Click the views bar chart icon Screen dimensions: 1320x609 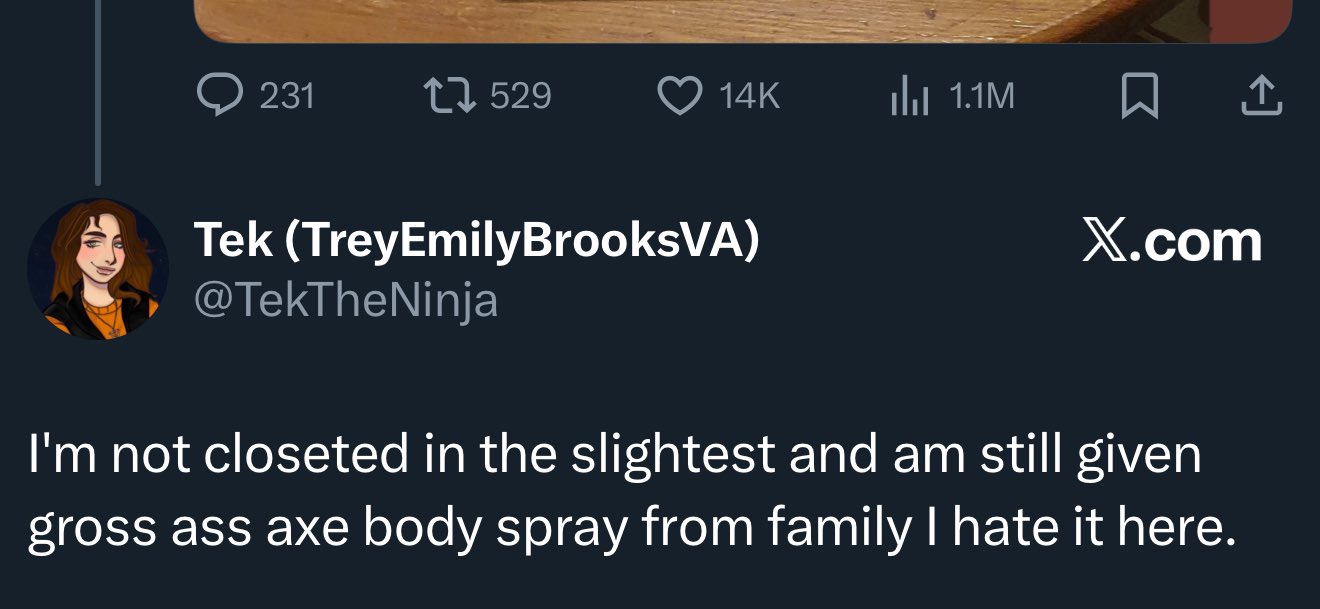[909, 97]
